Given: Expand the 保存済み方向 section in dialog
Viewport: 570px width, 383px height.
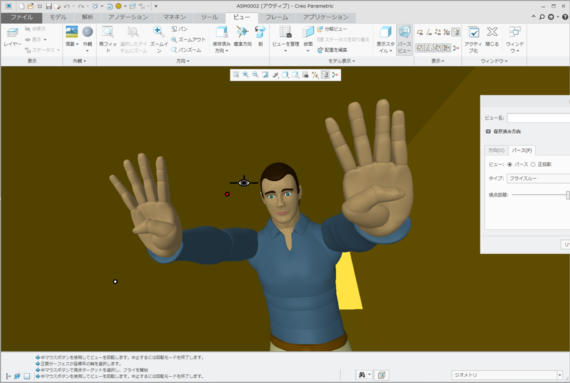Looking at the screenshot, I should (488, 132).
